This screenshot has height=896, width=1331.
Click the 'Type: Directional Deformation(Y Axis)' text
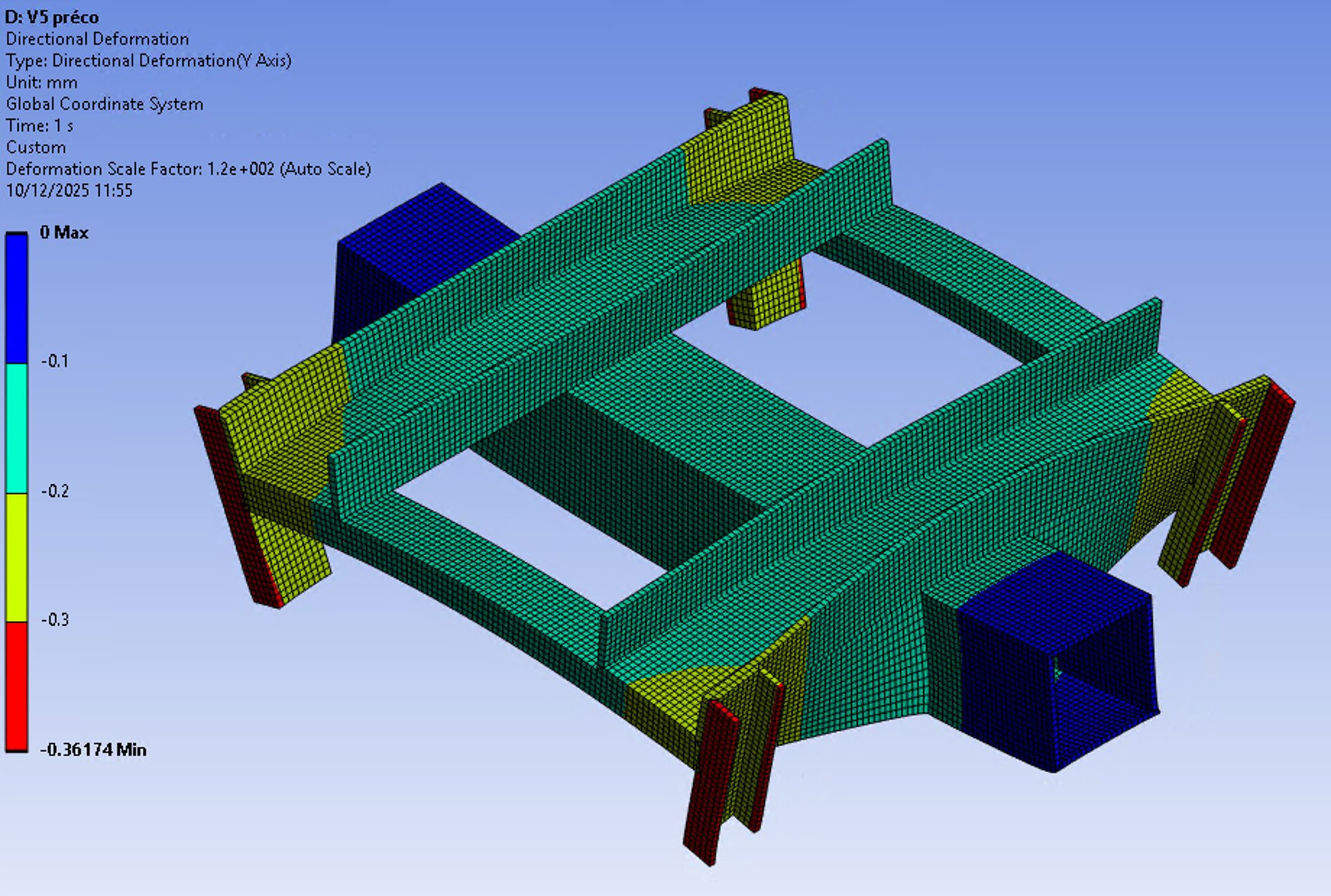(x=148, y=61)
